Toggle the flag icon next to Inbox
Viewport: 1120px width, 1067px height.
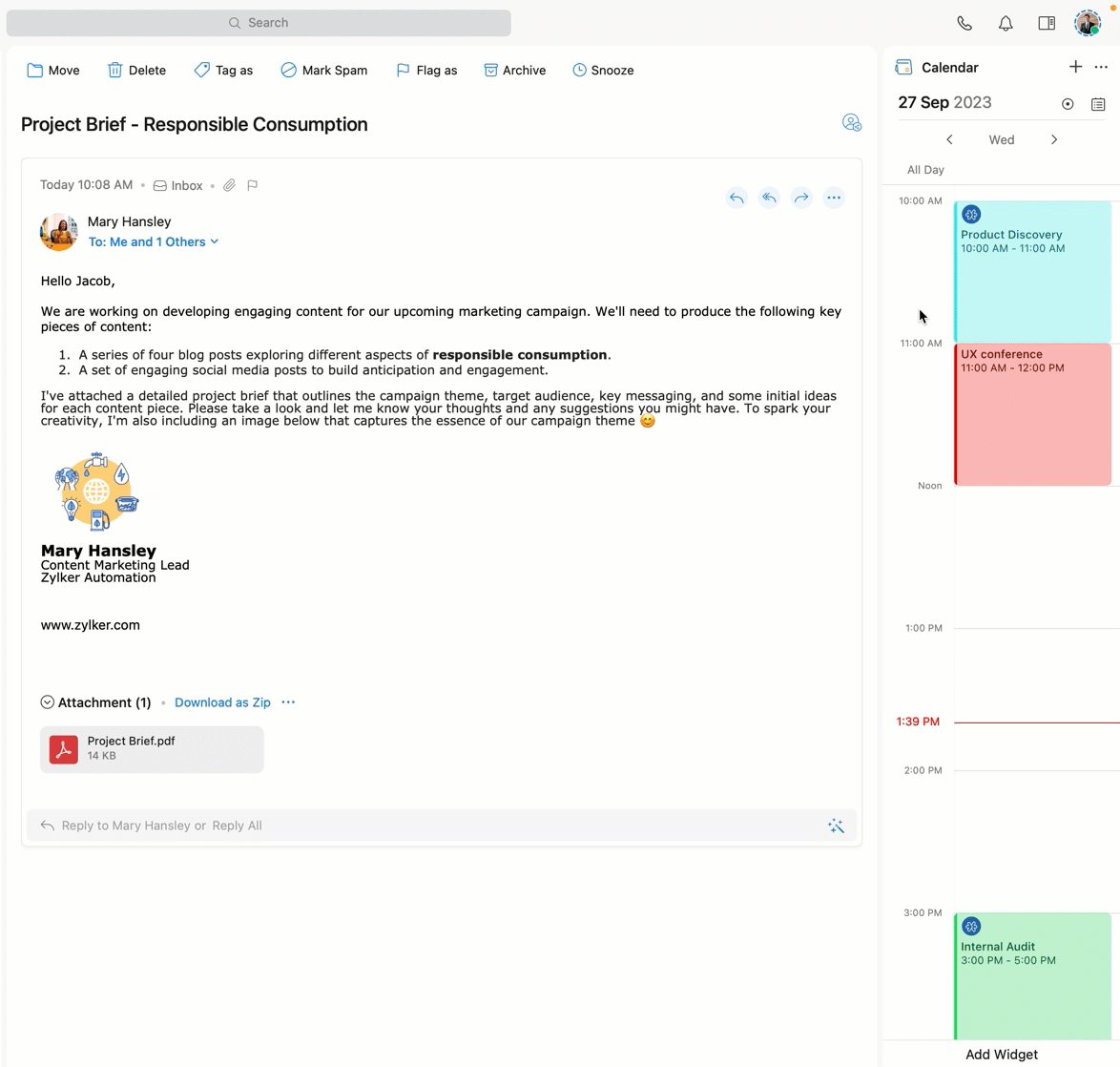tap(252, 185)
